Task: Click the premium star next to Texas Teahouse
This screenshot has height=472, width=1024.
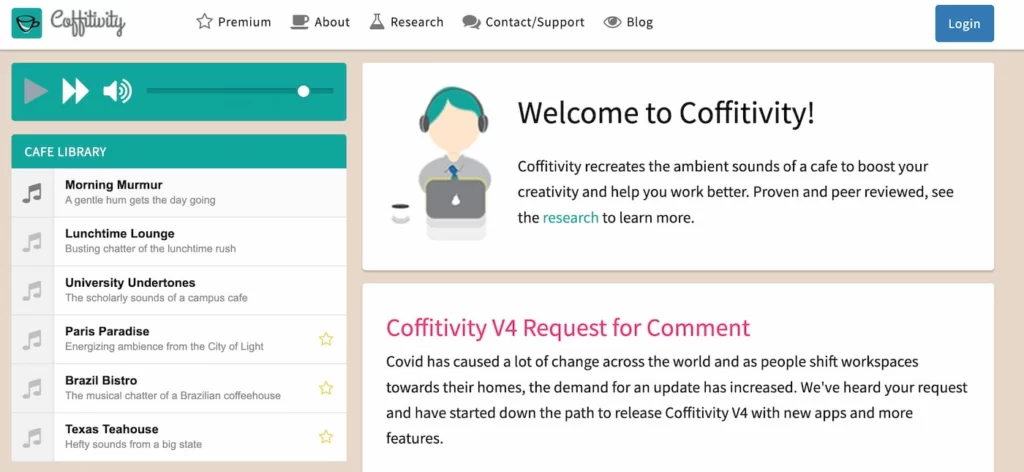Action: point(326,437)
